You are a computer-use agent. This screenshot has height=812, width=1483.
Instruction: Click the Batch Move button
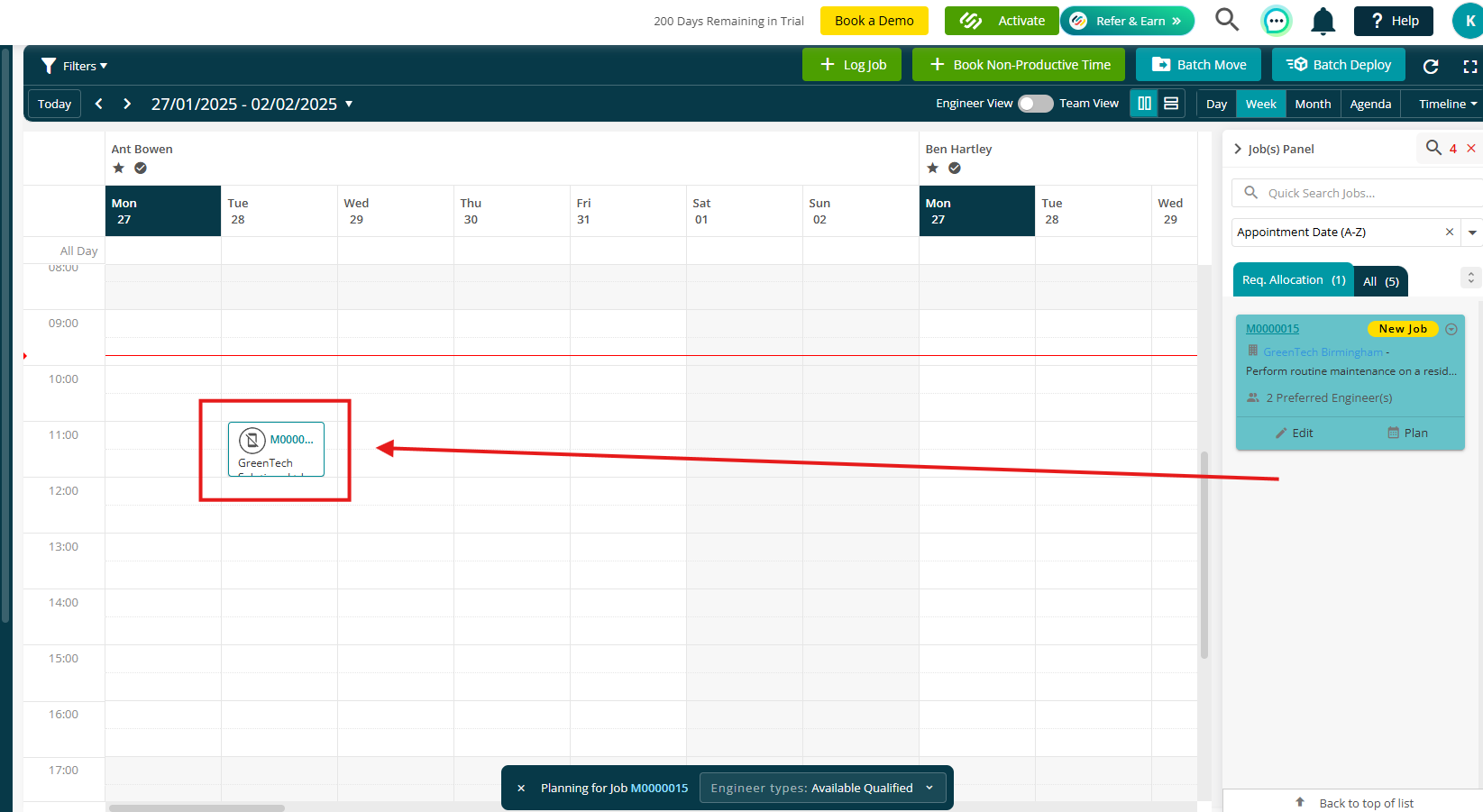(x=1199, y=65)
